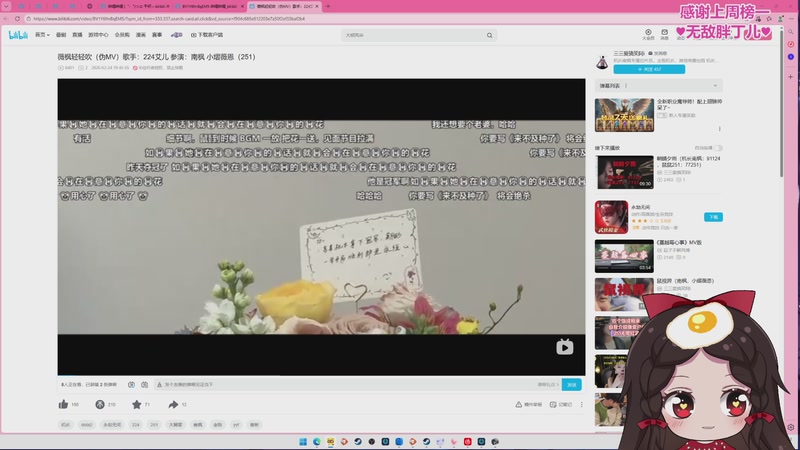Open more options beside notes button
This screenshot has height=450, width=800.
click(581, 405)
